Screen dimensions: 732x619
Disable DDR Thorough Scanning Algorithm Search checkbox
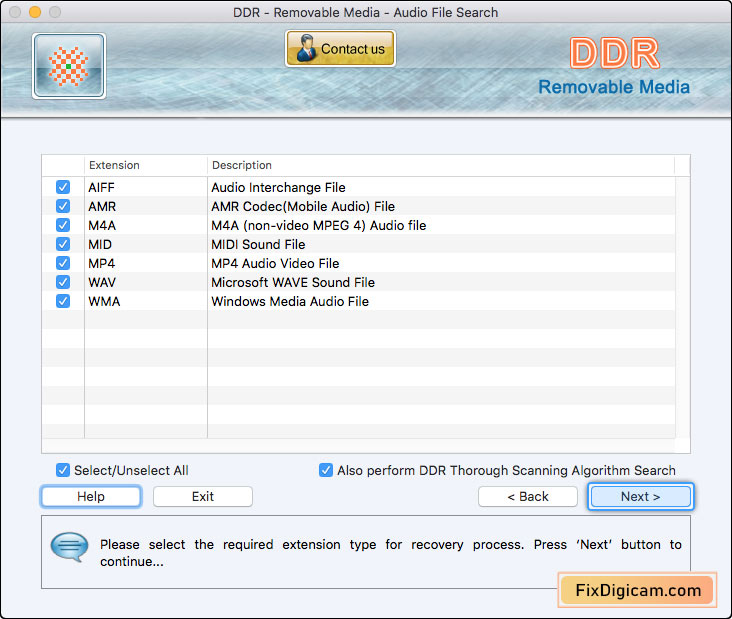coord(326,470)
